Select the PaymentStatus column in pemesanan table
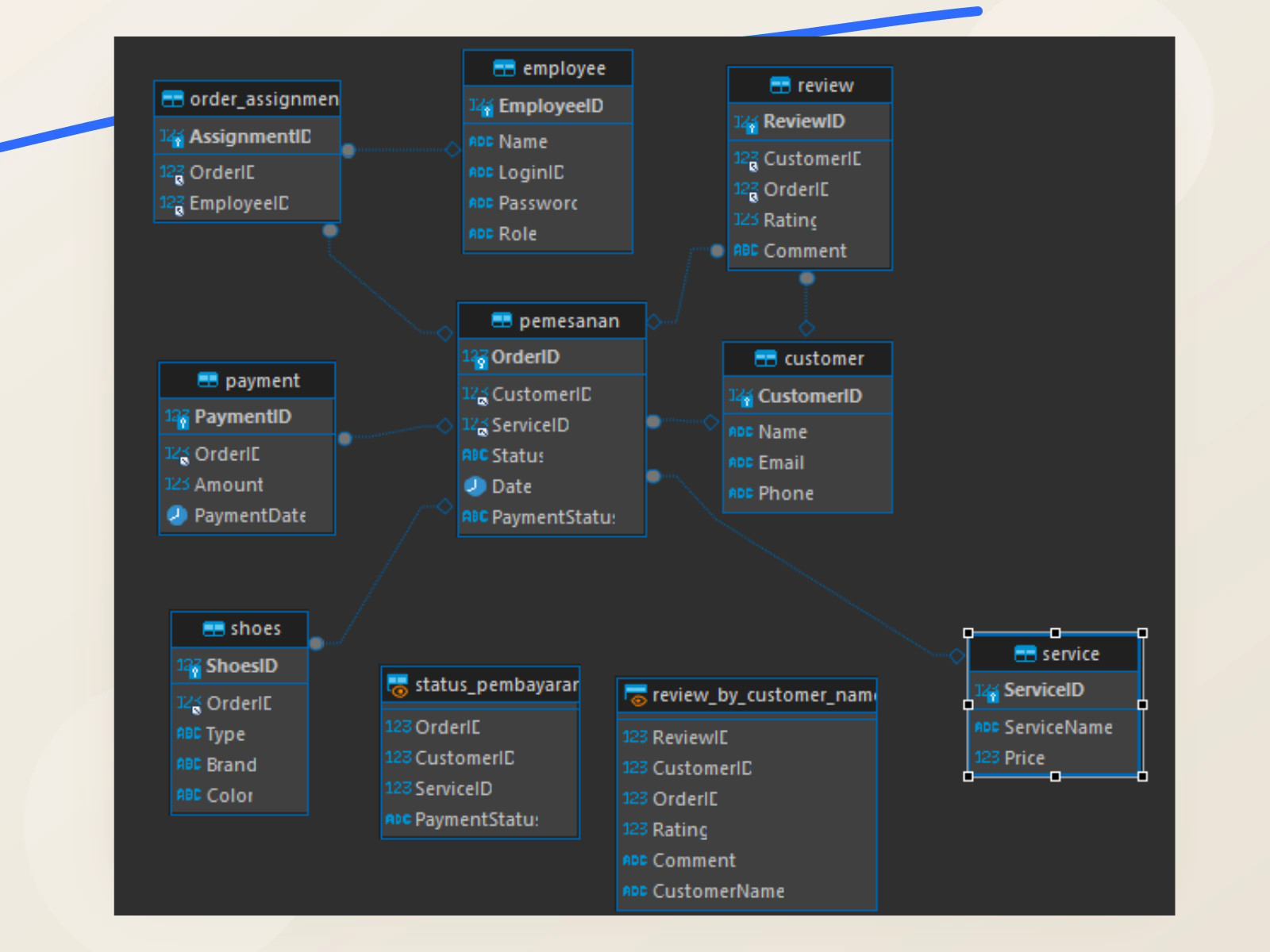1270x952 pixels. point(552,517)
